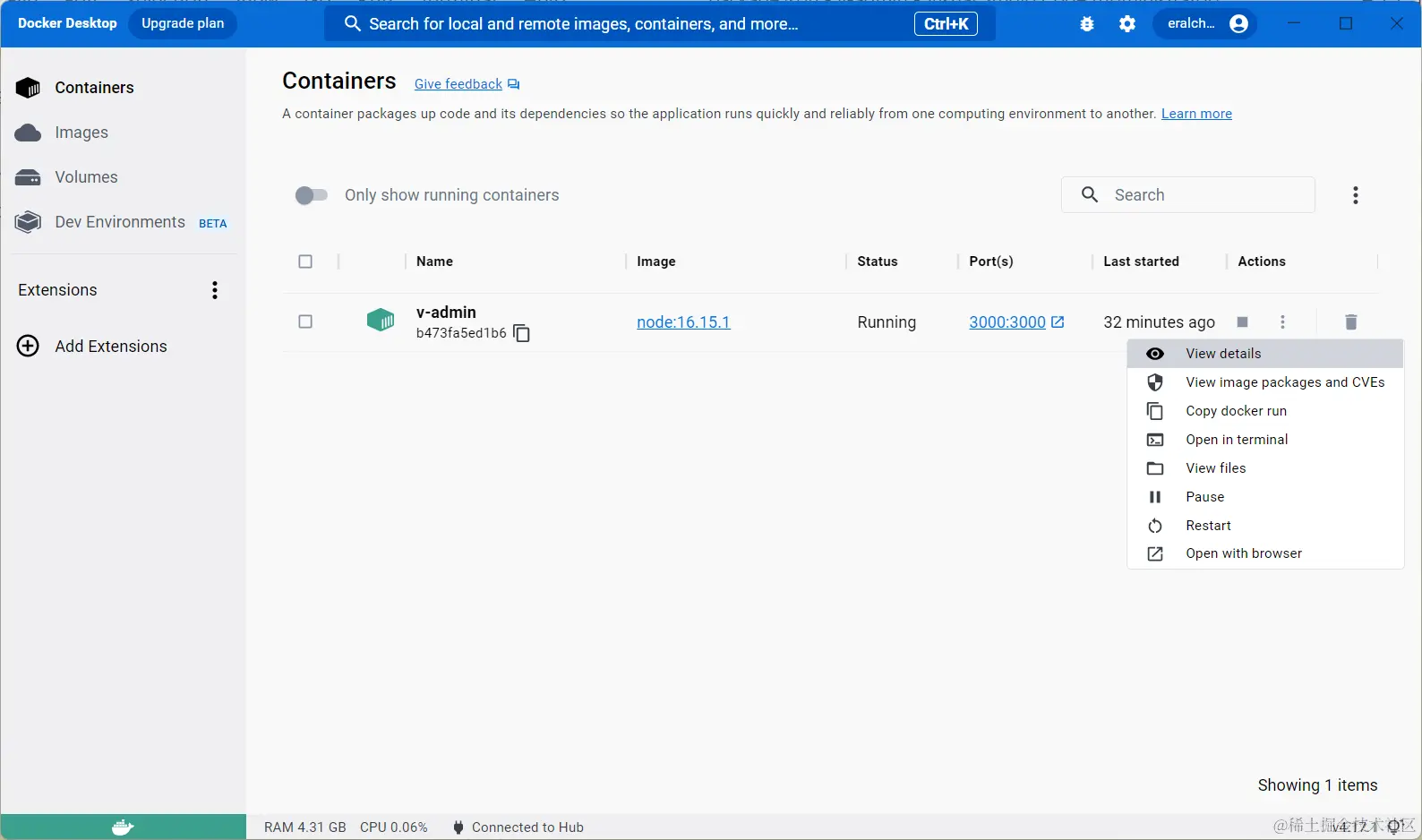Click the Upgrade plan button
Viewport: 1422px width, 840px height.
pos(183,23)
